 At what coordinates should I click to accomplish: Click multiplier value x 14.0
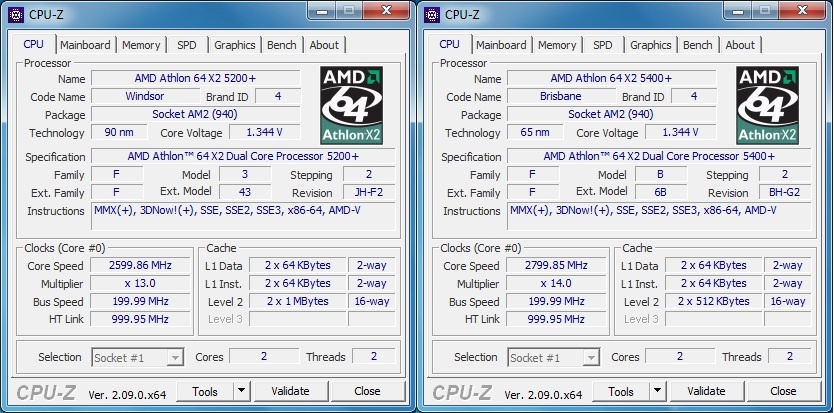556,283
